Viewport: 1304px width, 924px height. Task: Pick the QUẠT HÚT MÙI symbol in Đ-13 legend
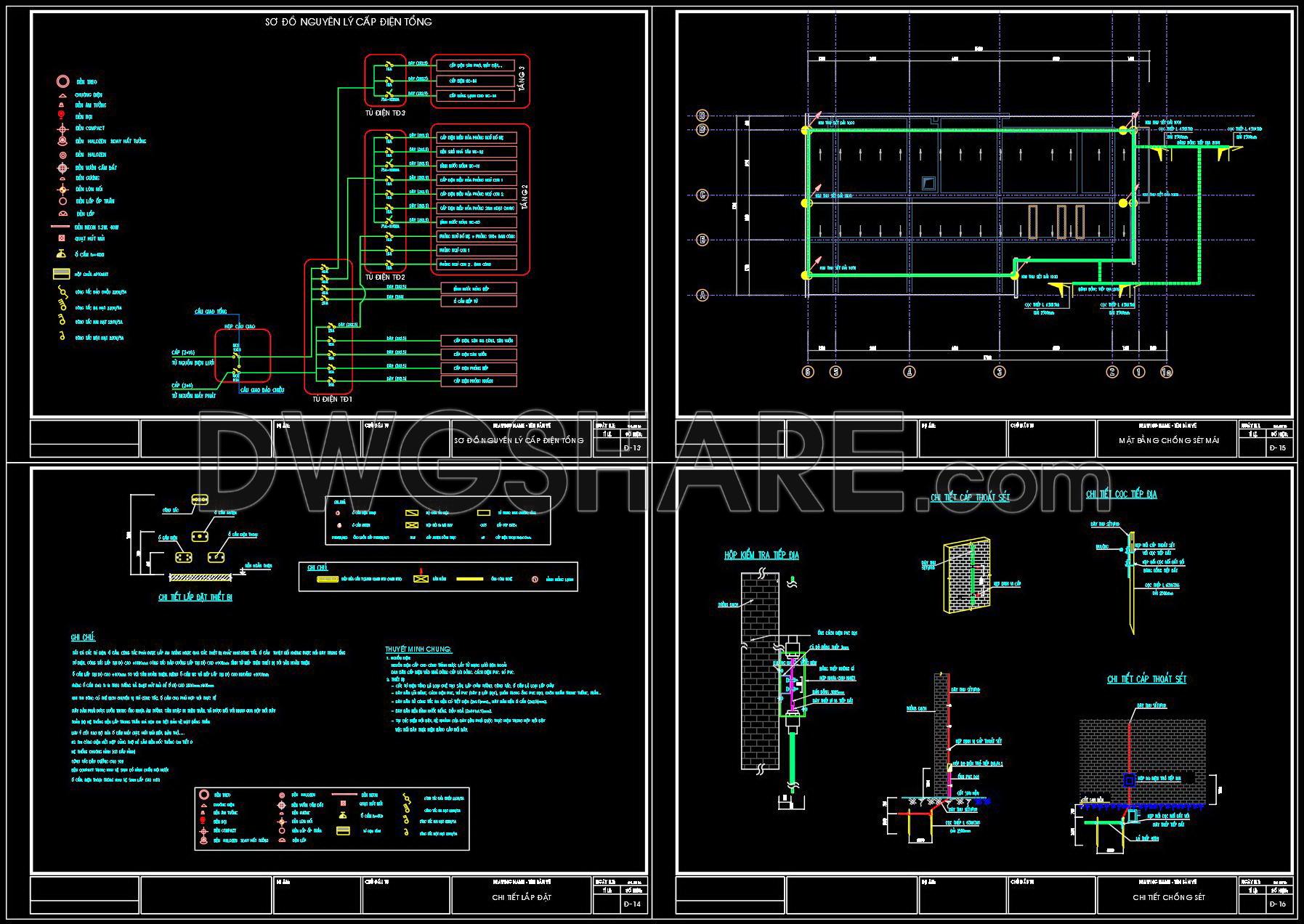(62, 238)
